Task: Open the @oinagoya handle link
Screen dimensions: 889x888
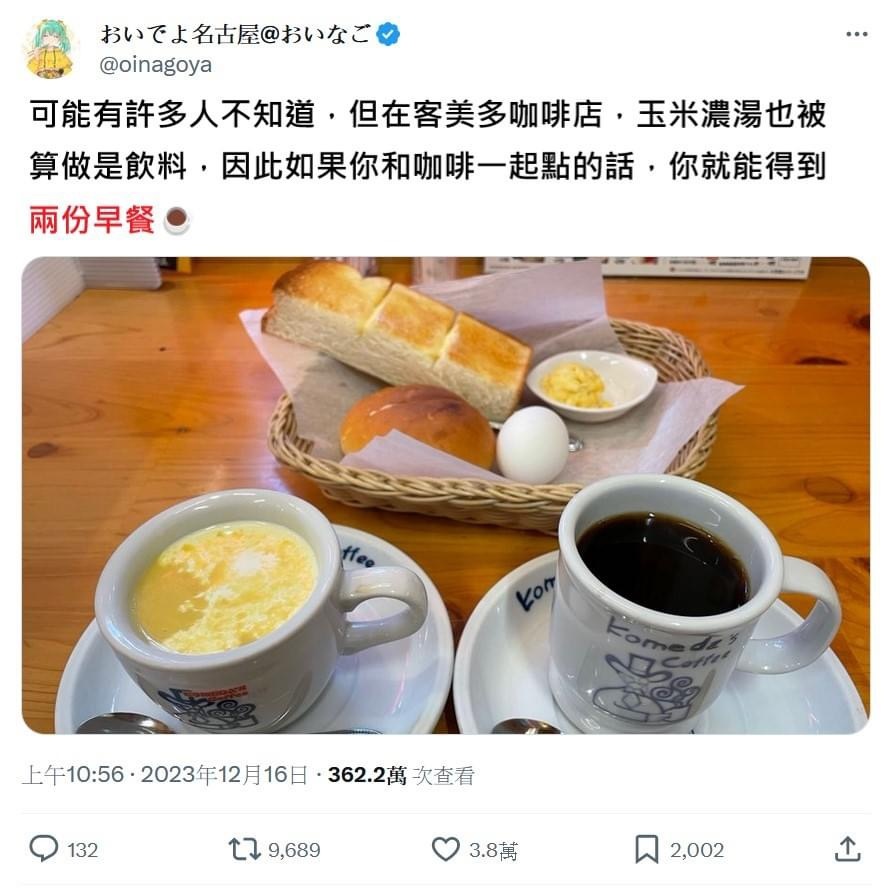Action: (156, 65)
